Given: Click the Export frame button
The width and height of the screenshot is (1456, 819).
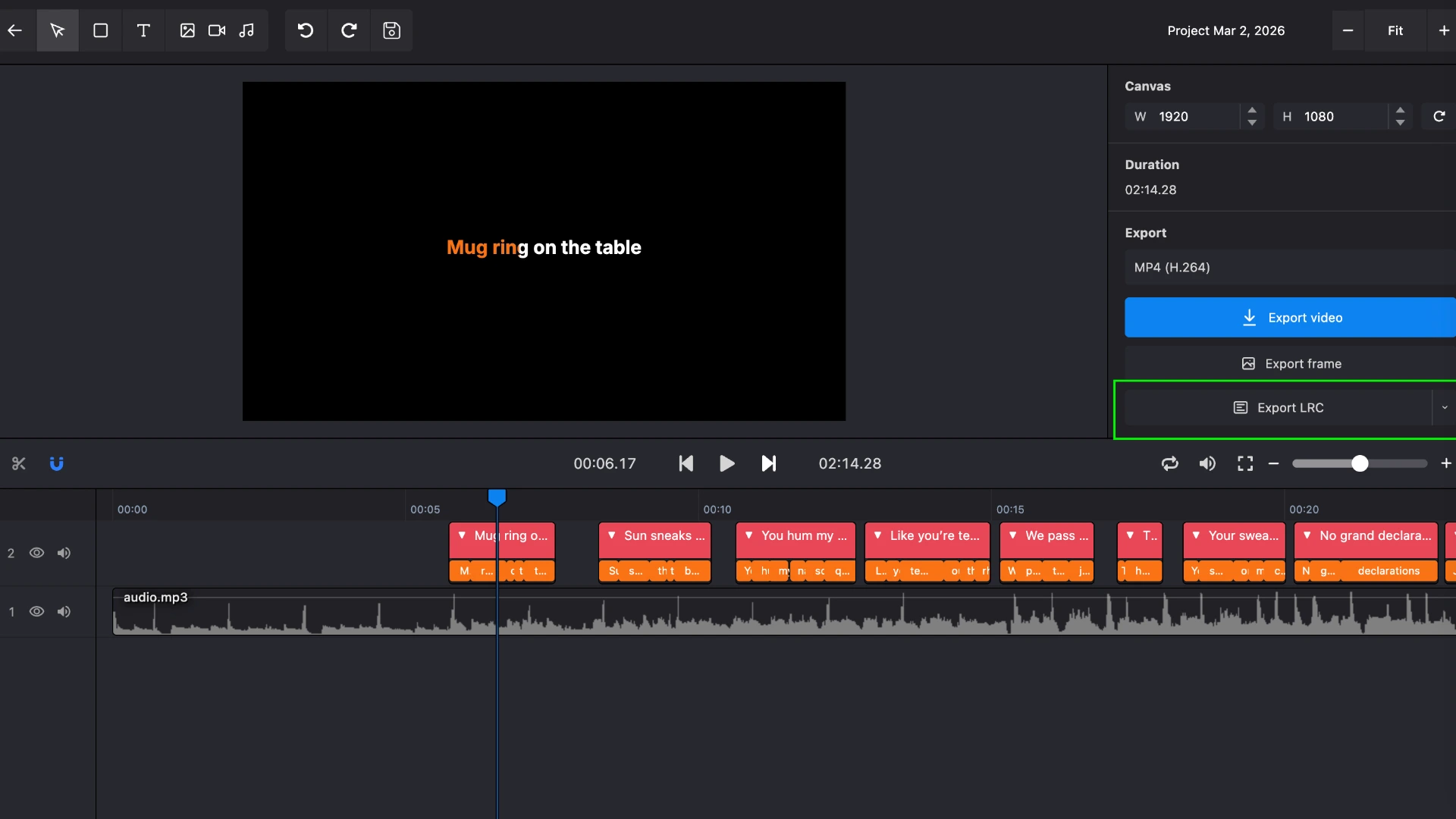Looking at the screenshot, I should click(x=1290, y=363).
